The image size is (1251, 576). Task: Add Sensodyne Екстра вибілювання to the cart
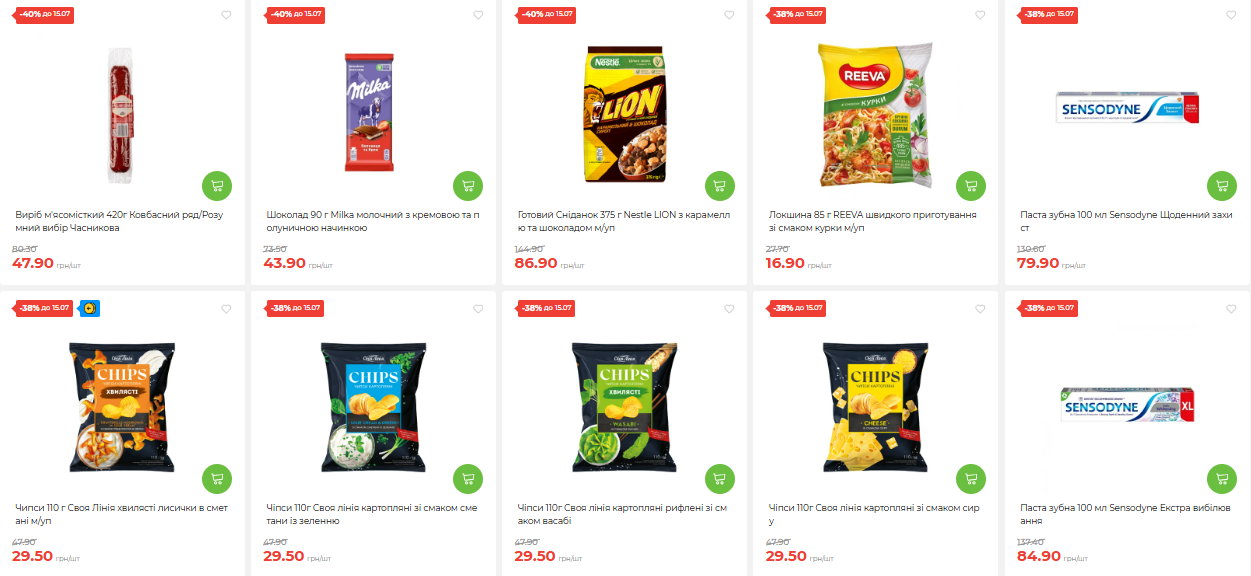click(1221, 479)
